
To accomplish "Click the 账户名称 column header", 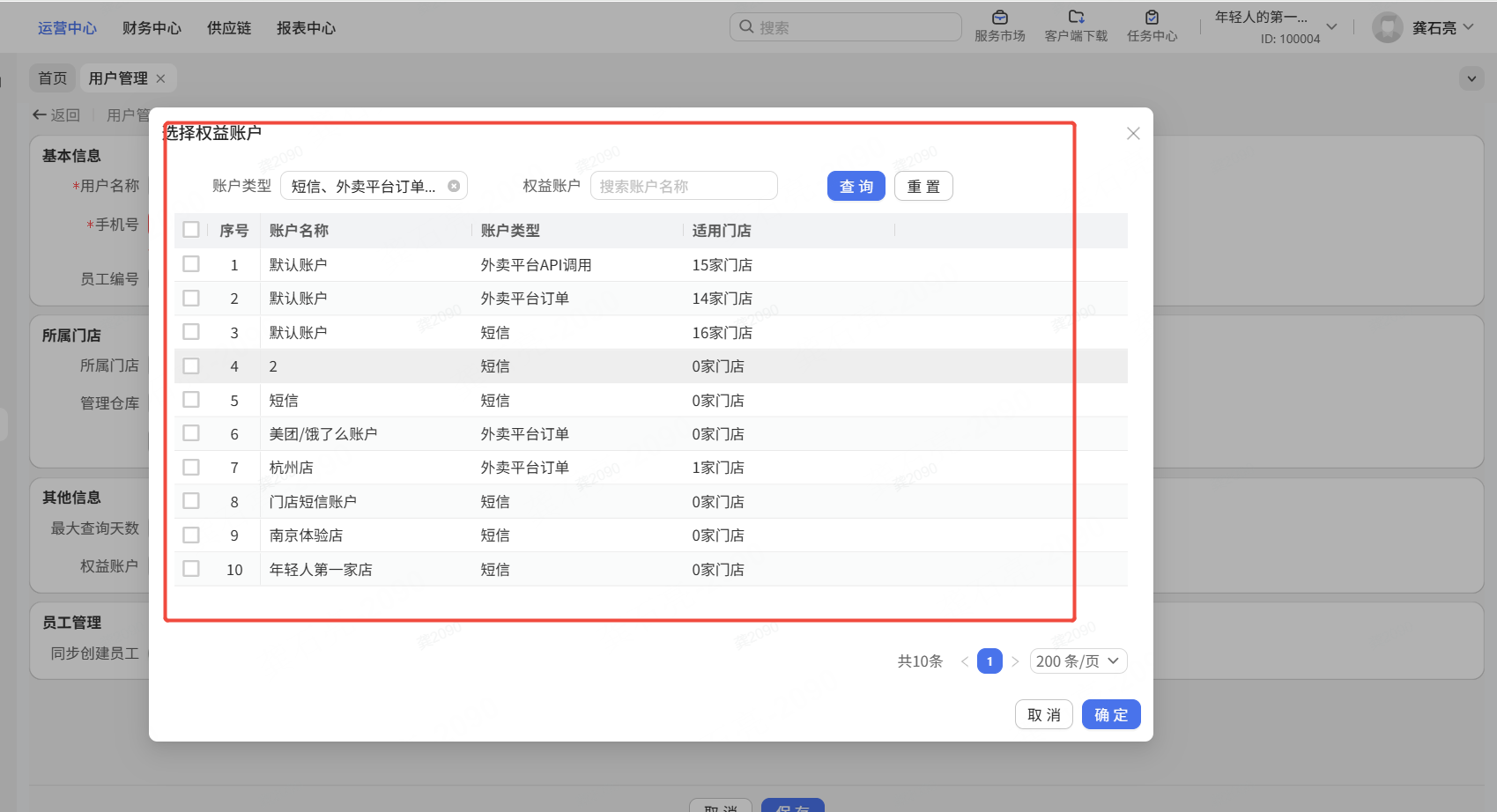I will pyautogui.click(x=299, y=231).
